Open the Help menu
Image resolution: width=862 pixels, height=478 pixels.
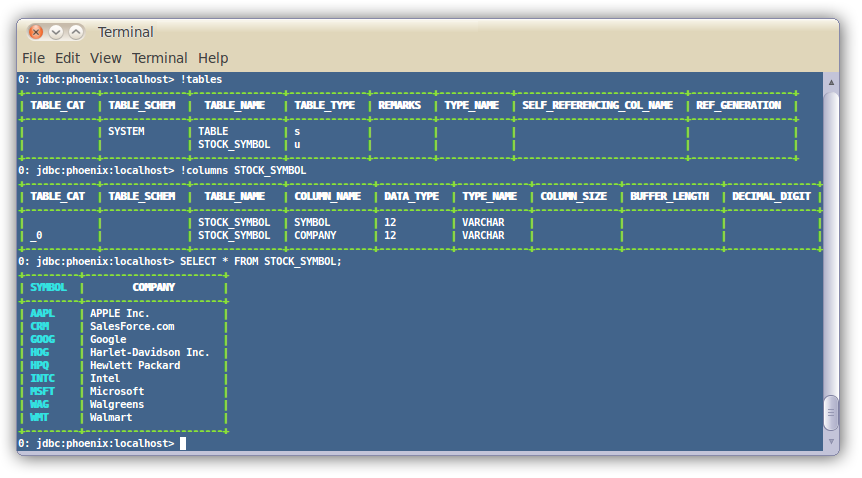coord(213,58)
